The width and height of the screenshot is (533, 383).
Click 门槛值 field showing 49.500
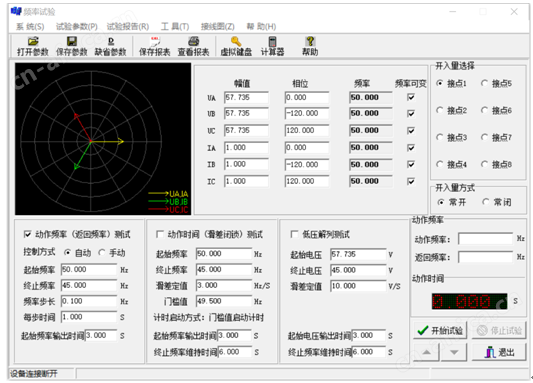224,301
